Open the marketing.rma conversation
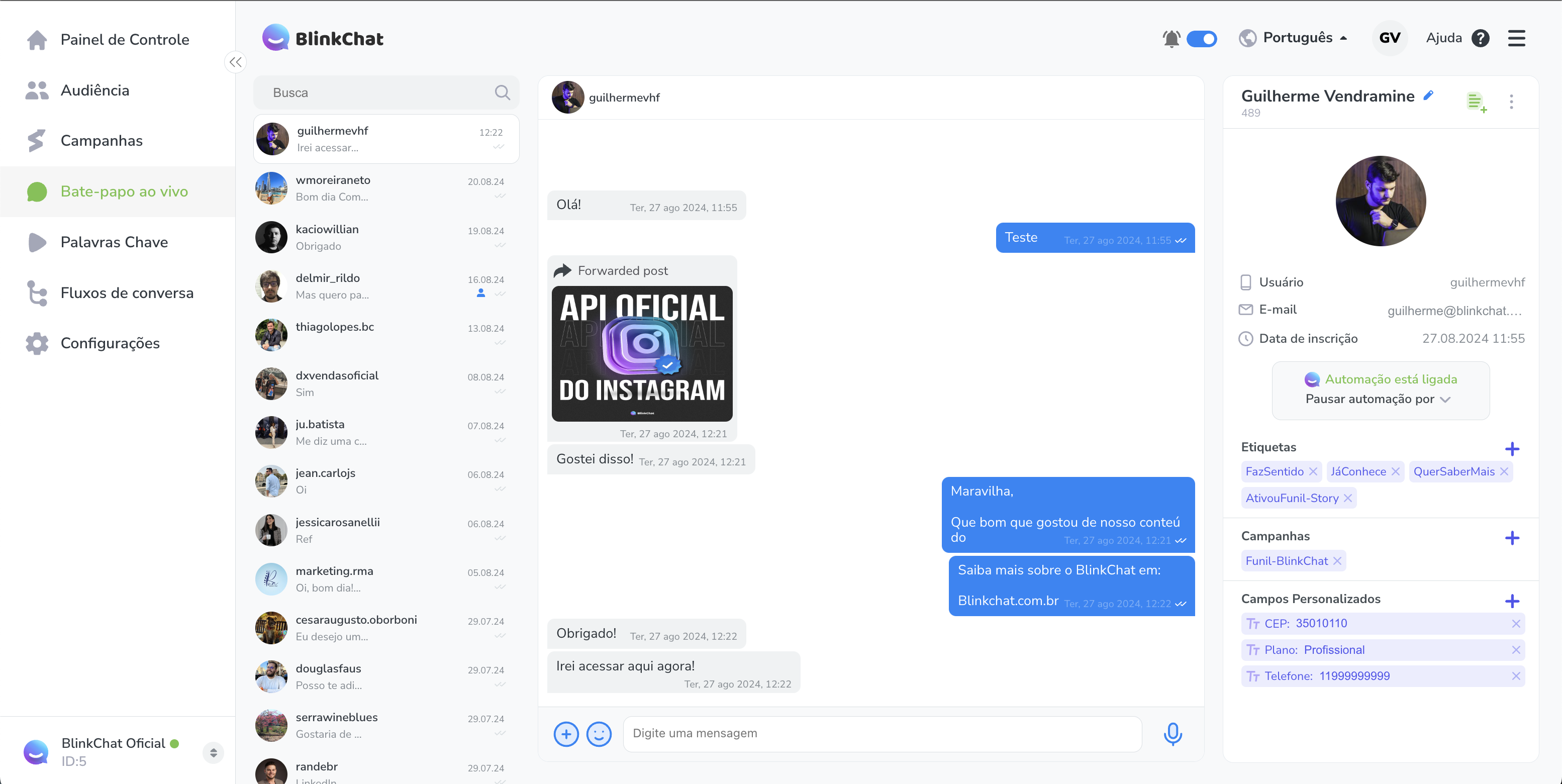 [x=385, y=578]
